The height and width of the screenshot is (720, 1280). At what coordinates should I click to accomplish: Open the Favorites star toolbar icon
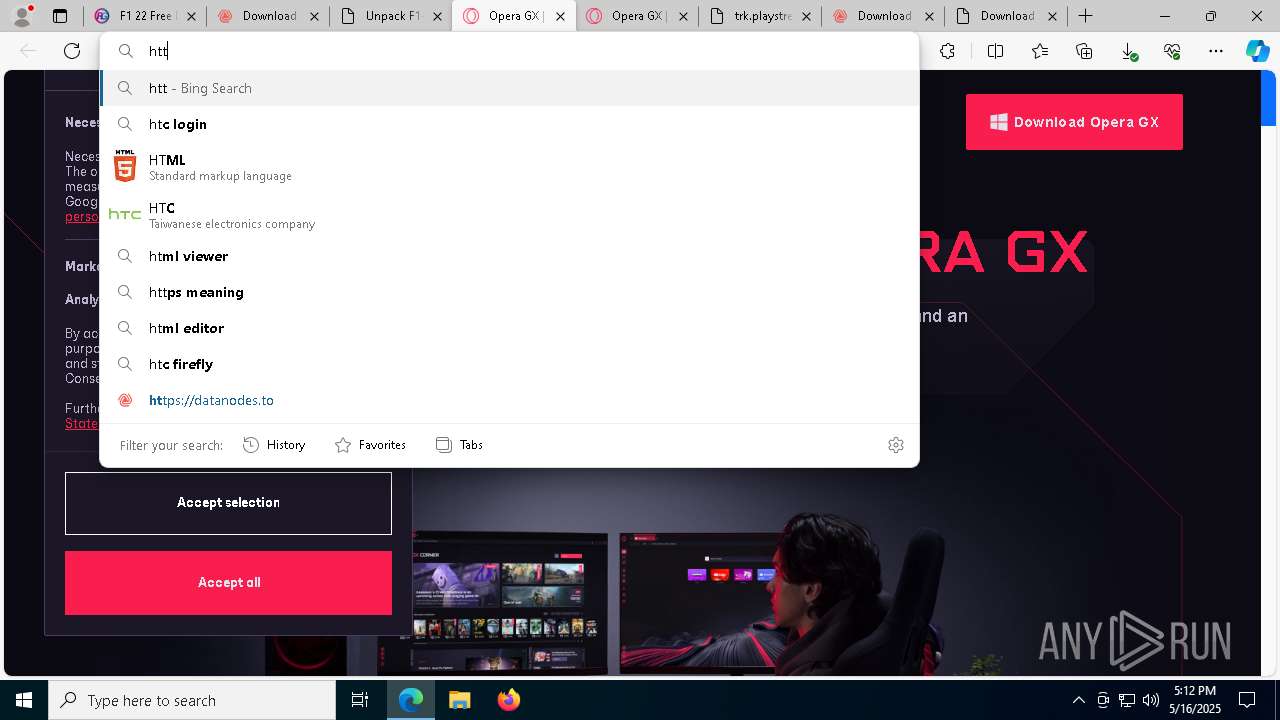[1040, 51]
